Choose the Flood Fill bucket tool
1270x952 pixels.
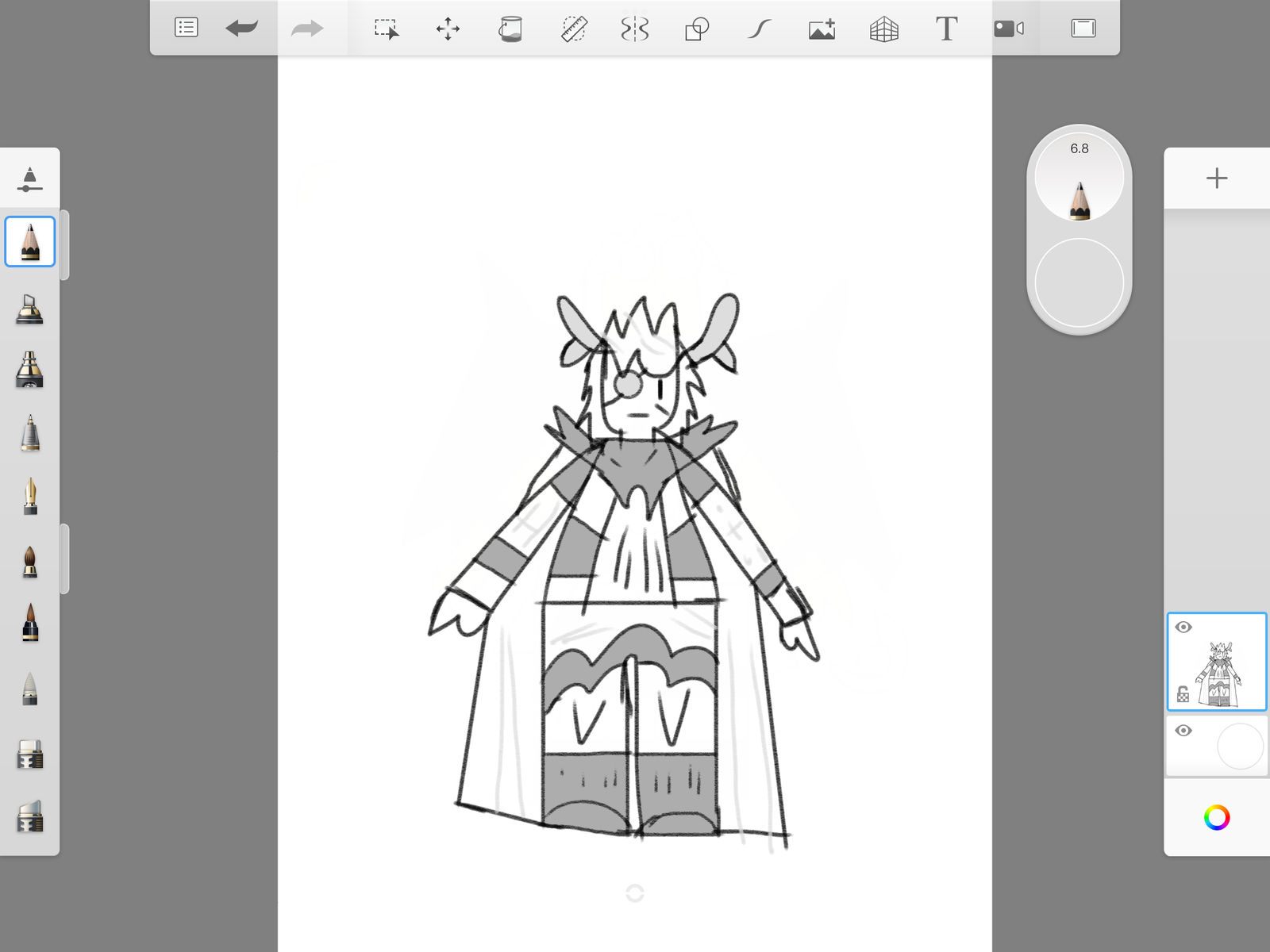(x=510, y=29)
